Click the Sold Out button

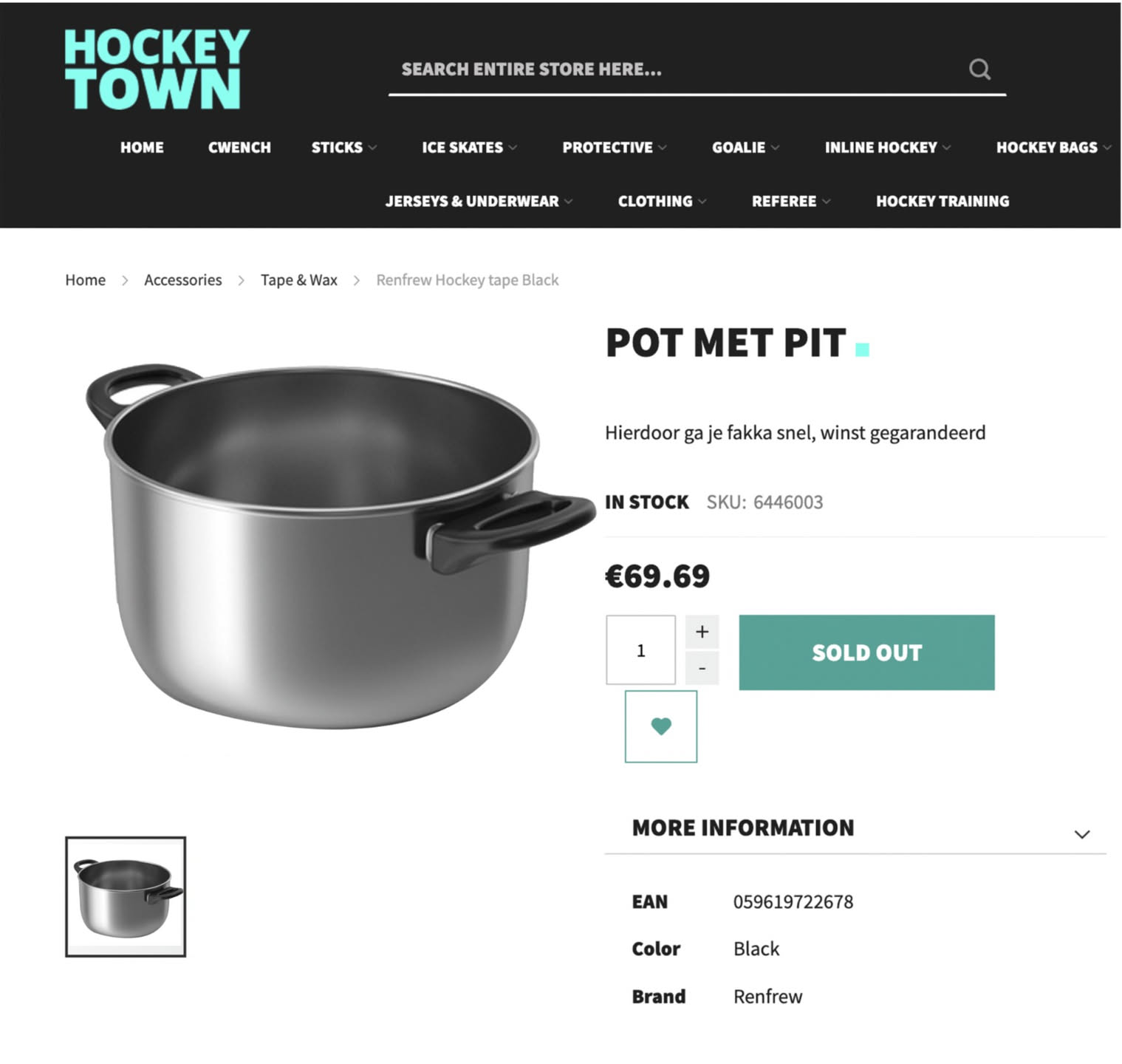pyautogui.click(x=866, y=652)
